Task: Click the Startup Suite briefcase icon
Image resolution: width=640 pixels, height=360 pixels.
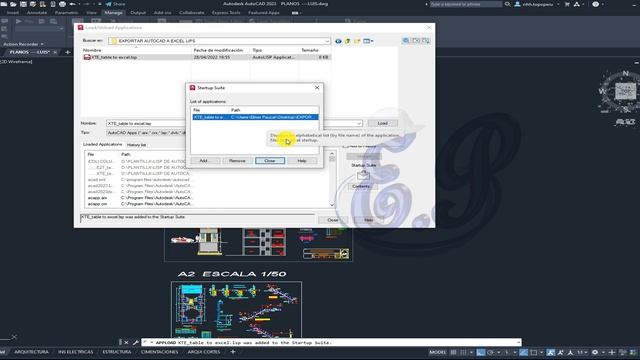Action: [x=363, y=176]
